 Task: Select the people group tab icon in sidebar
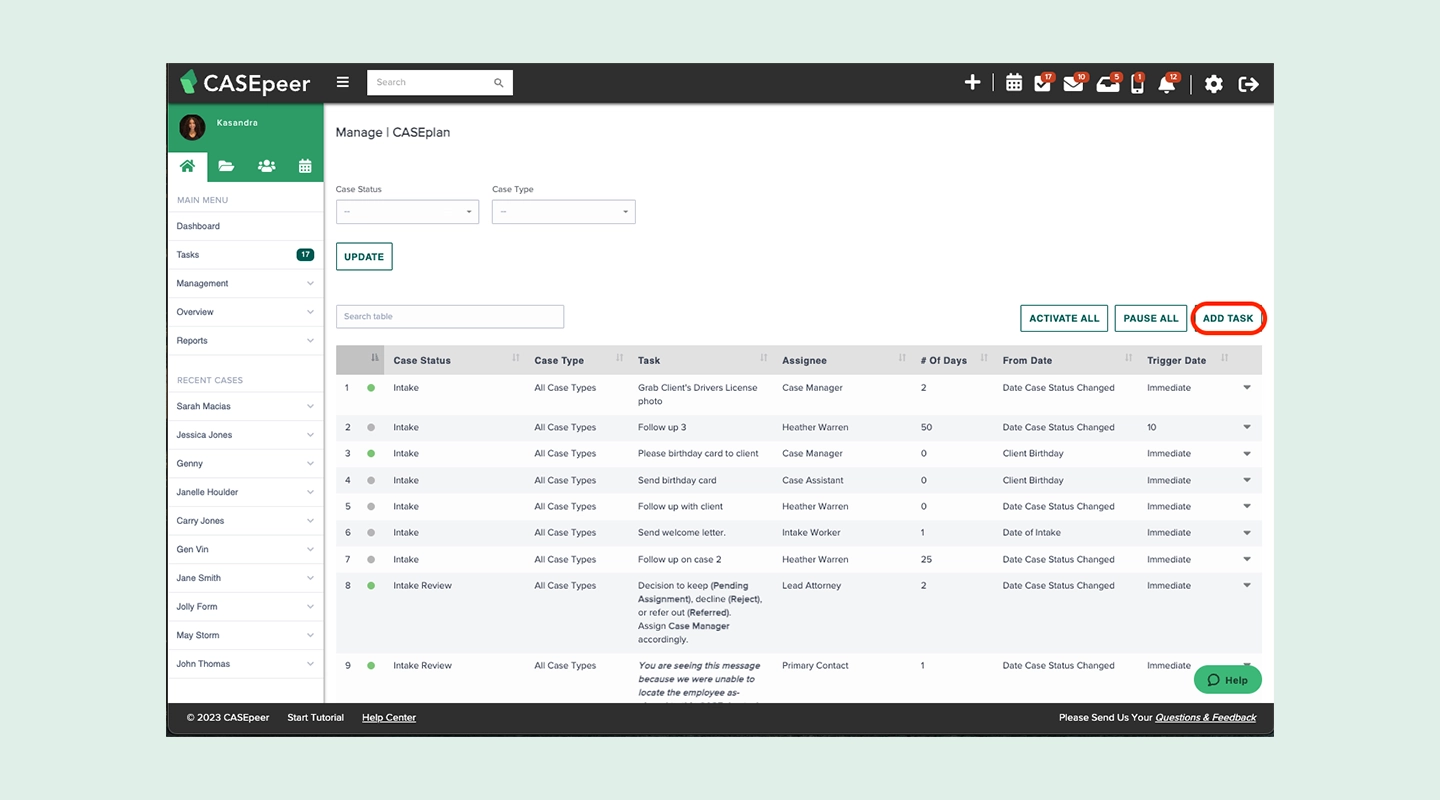point(266,166)
